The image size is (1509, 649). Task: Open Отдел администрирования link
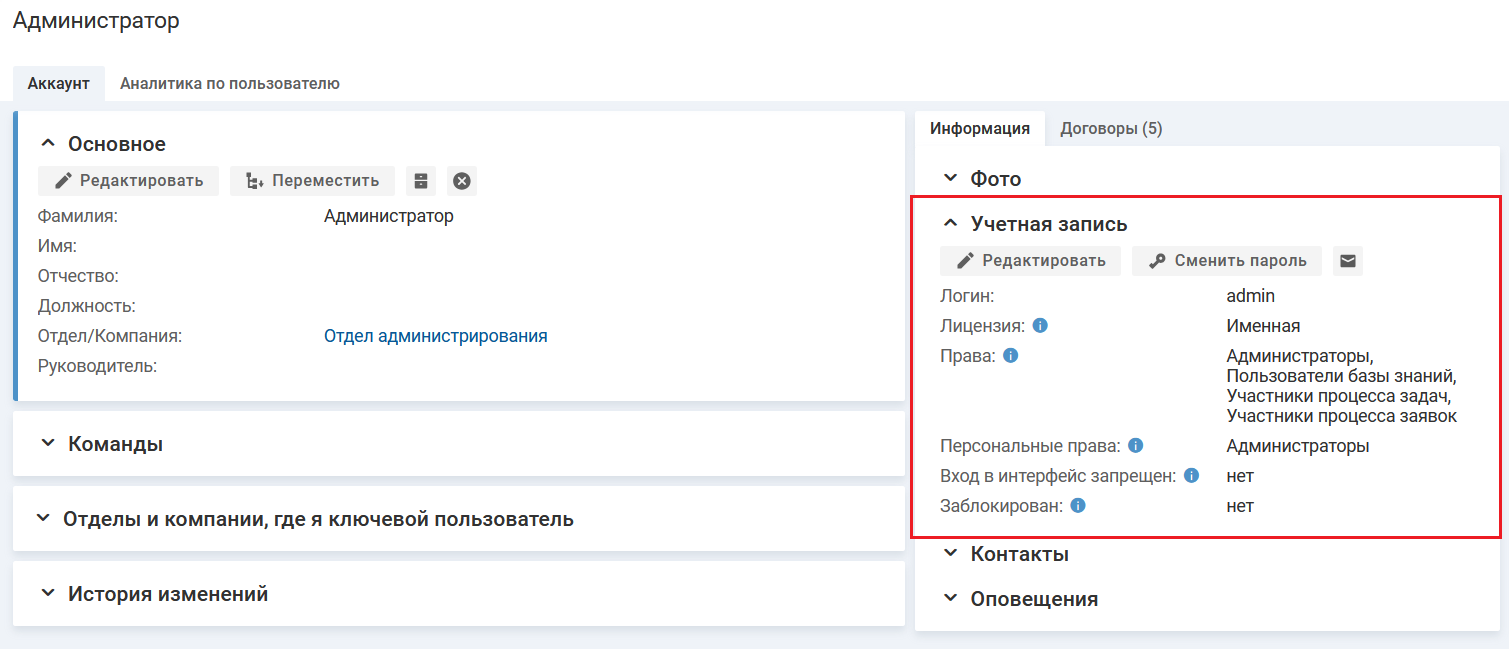coord(435,336)
